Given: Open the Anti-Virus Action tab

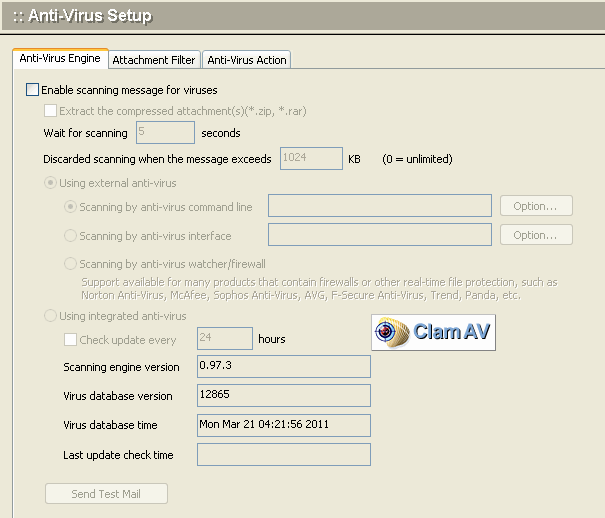Looking at the screenshot, I should point(246,60).
